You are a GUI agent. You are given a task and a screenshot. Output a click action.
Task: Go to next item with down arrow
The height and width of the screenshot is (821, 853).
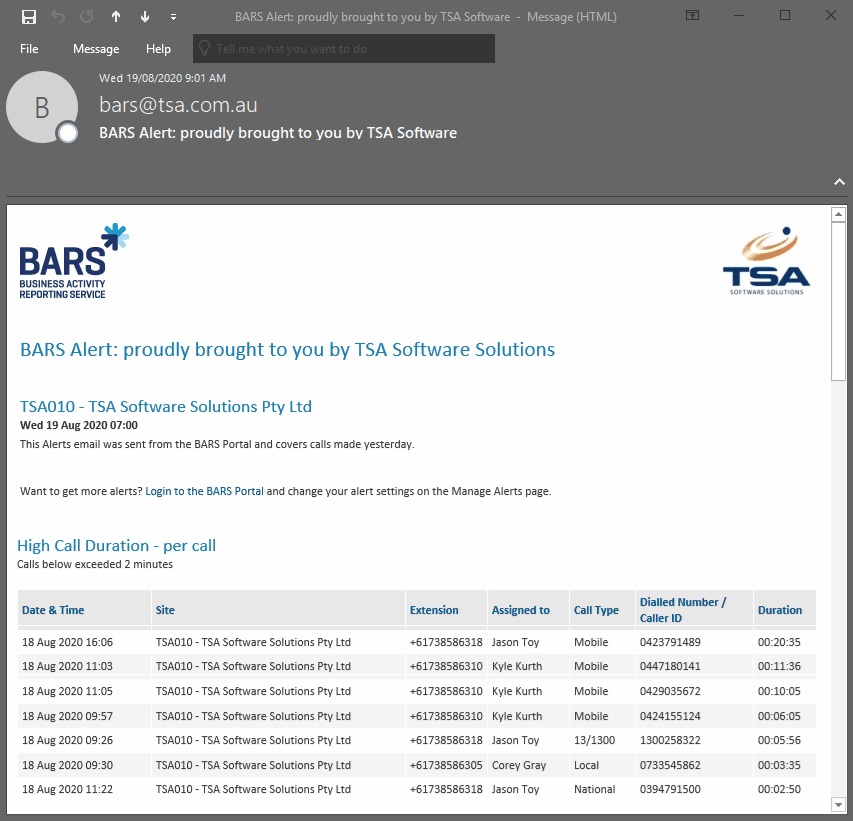145,17
